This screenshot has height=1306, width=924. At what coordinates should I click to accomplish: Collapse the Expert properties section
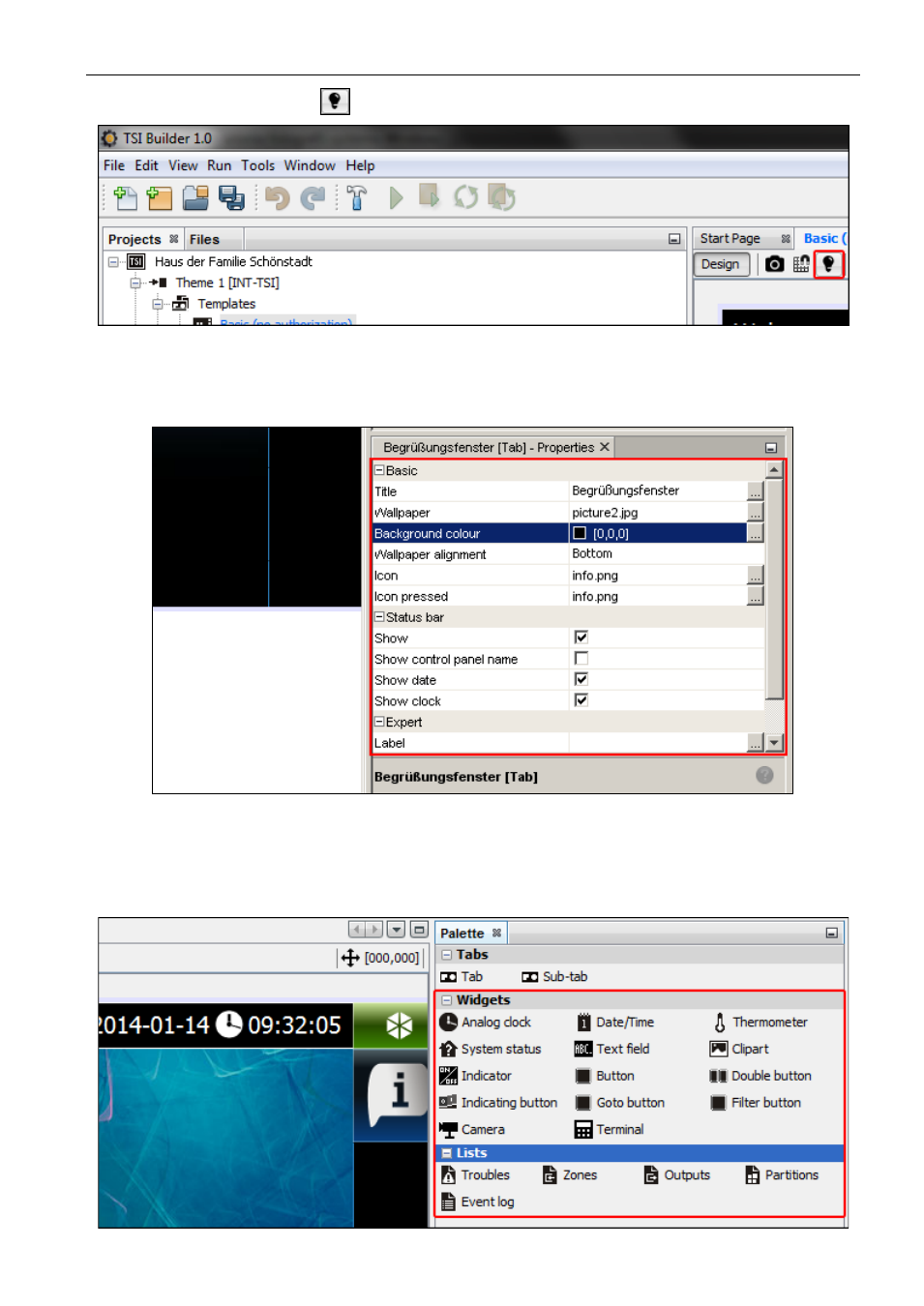(x=379, y=722)
